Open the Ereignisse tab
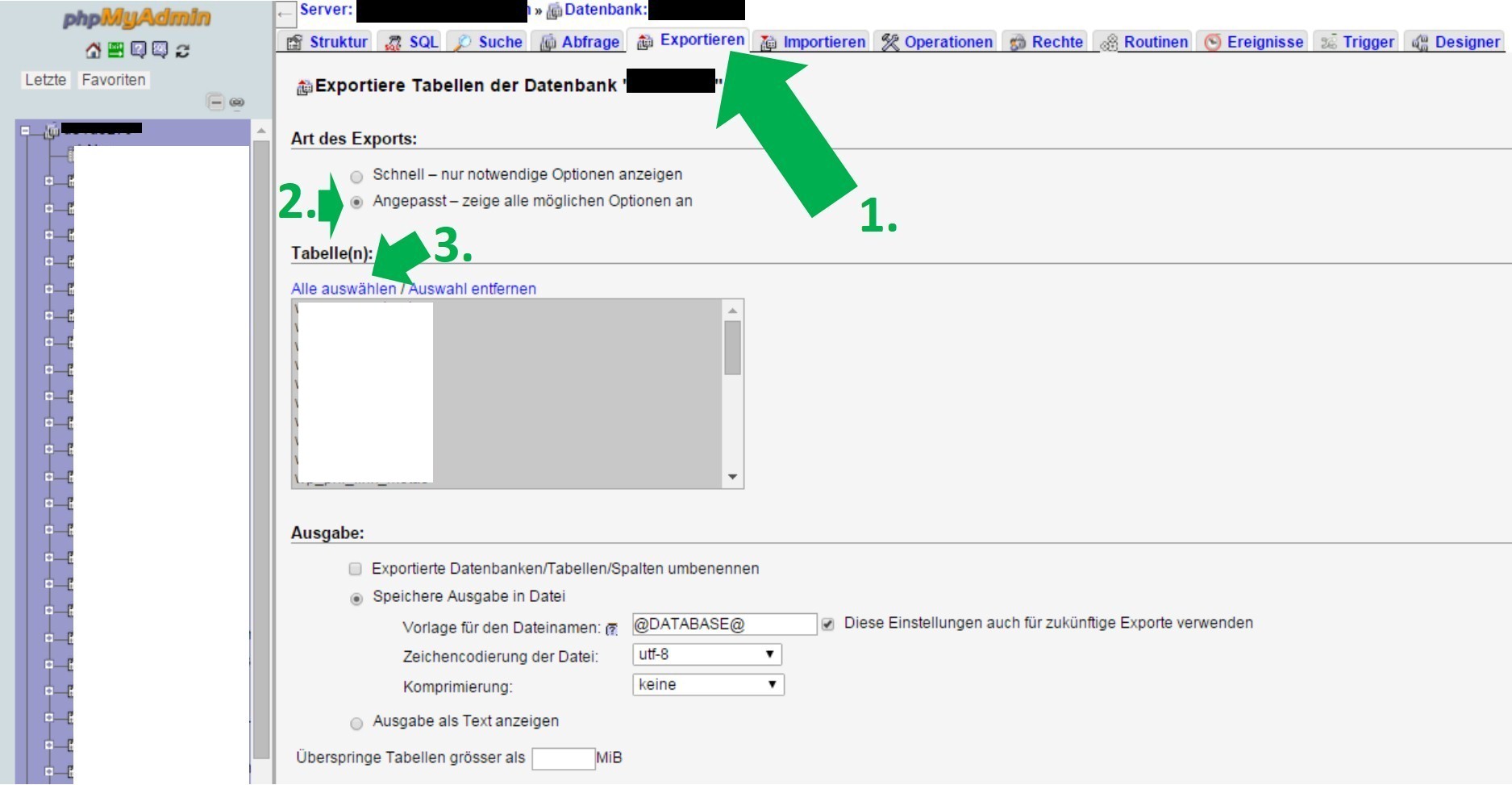 pyautogui.click(x=1253, y=42)
